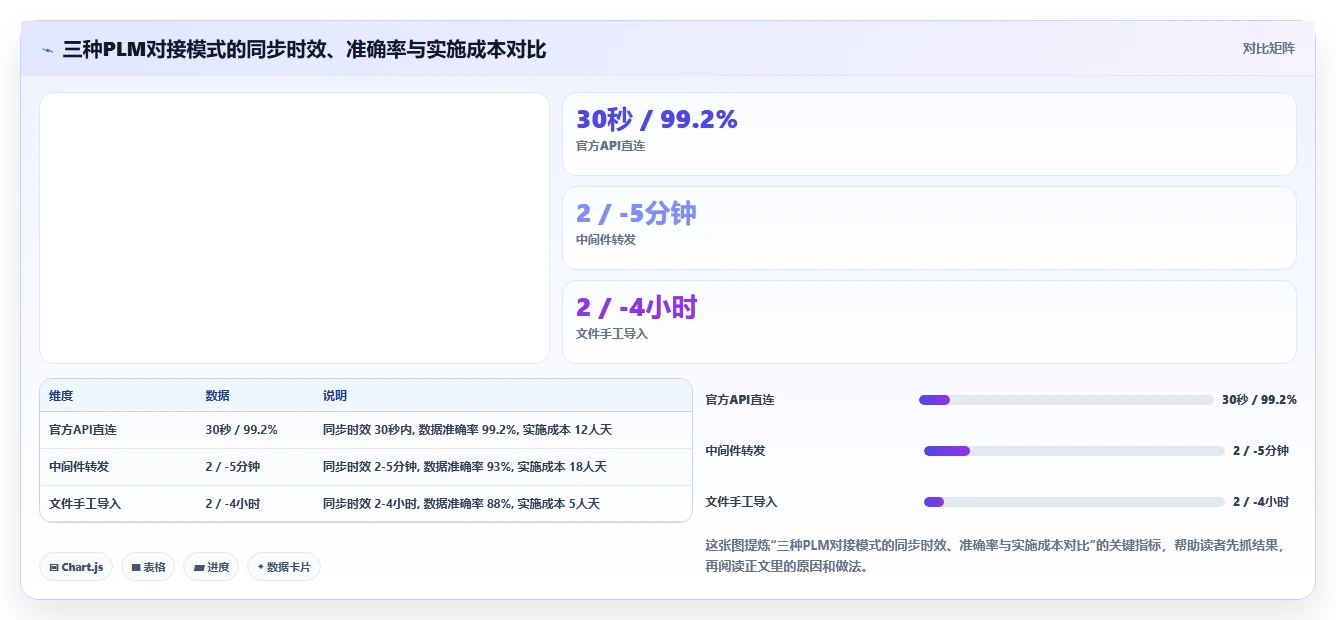Viewport: 1336px width, 620px height.
Task: Select the 数据卡片 tag chip
Action: [284, 567]
